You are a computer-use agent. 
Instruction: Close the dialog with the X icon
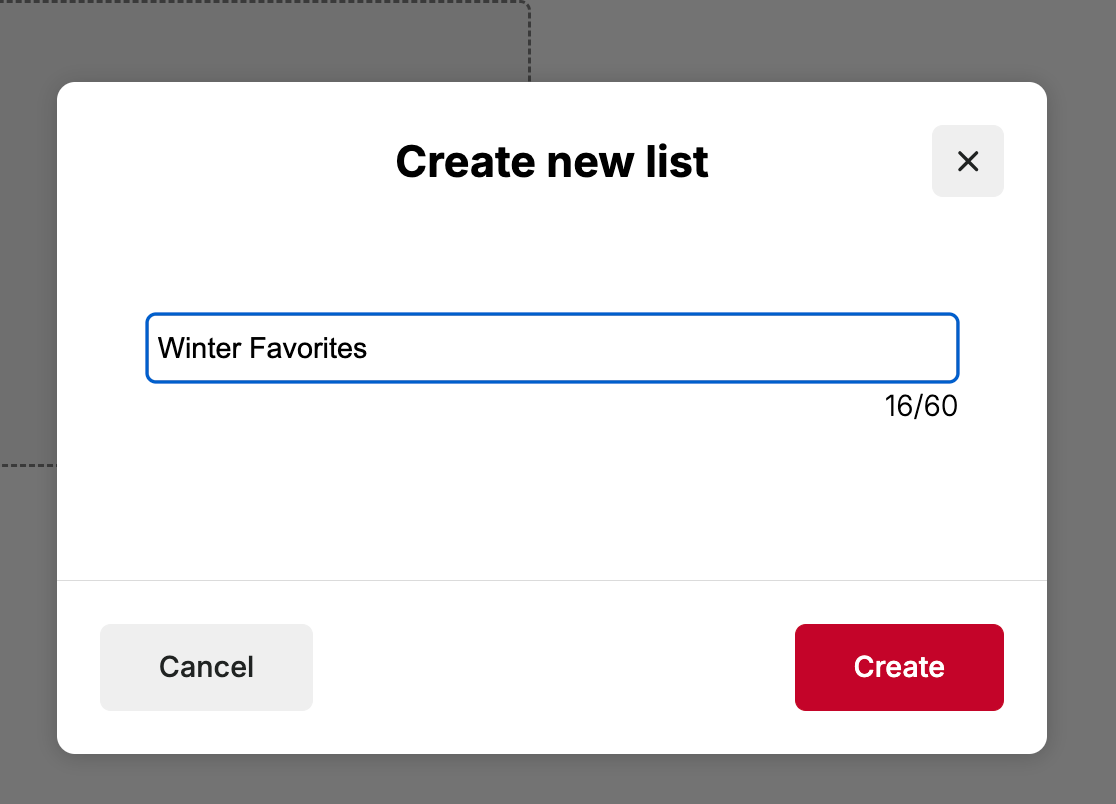967,161
